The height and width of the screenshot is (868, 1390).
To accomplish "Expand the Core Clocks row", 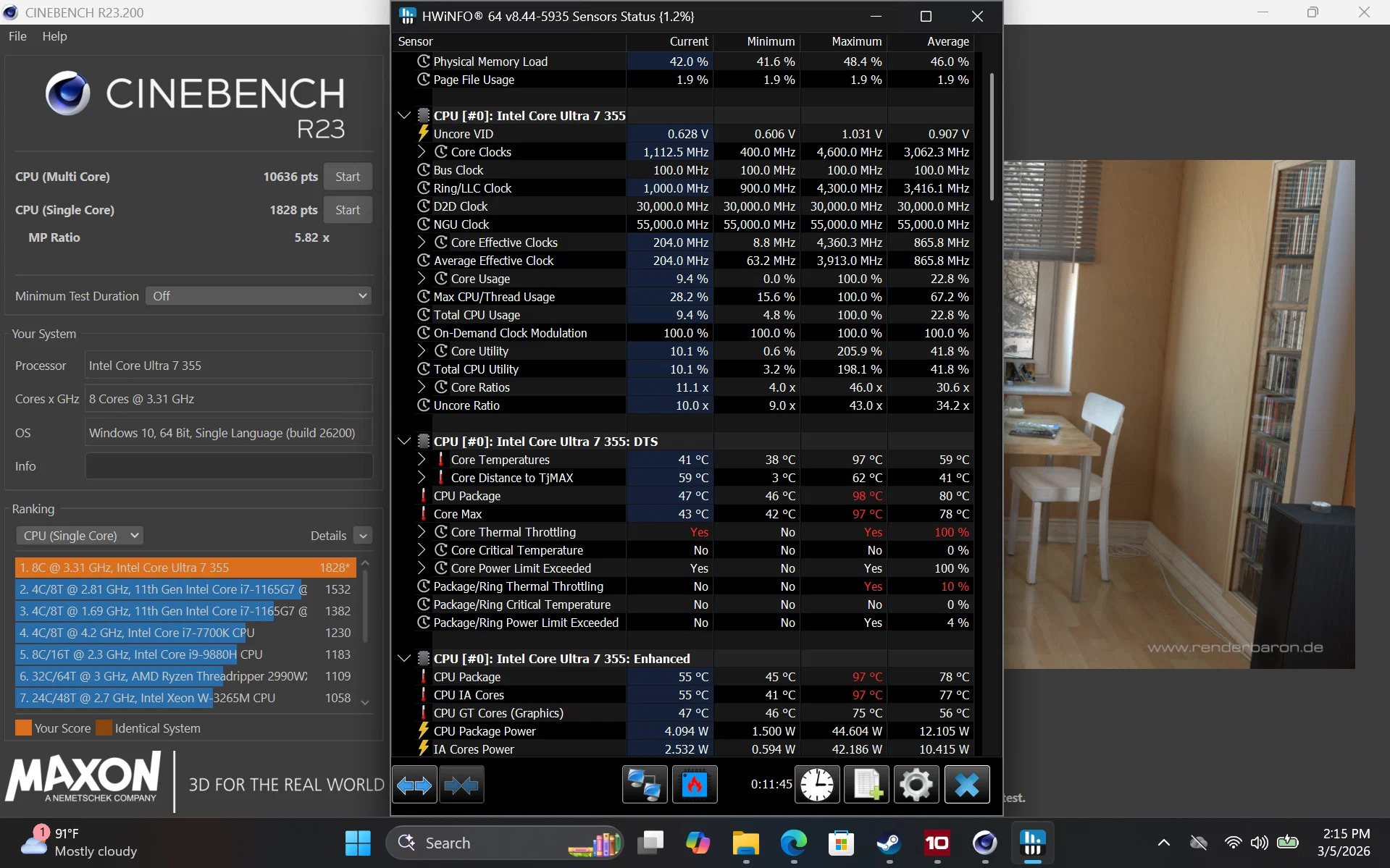I will point(422,152).
